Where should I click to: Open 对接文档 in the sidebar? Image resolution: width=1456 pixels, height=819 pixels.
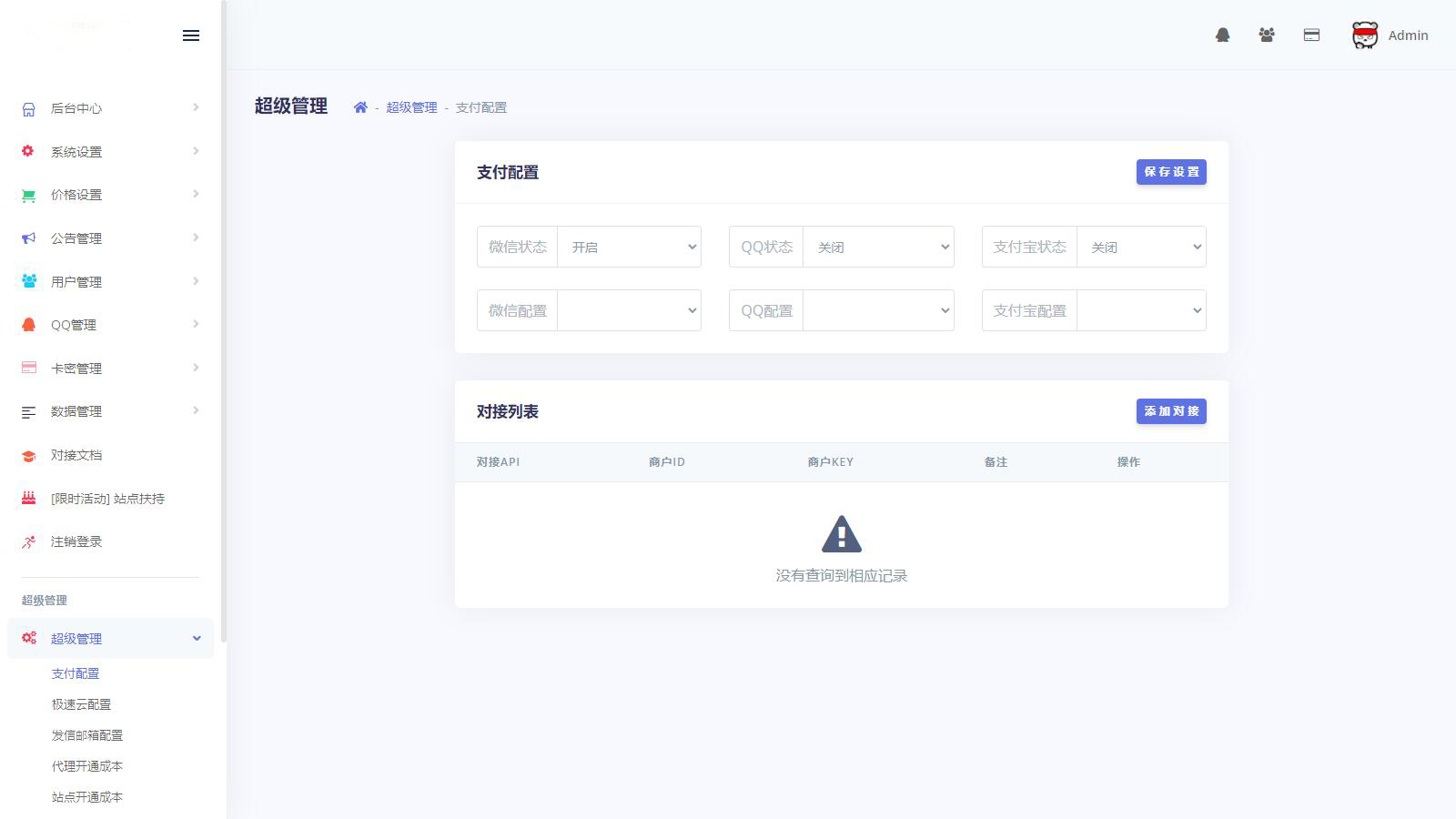pyautogui.click(x=76, y=455)
